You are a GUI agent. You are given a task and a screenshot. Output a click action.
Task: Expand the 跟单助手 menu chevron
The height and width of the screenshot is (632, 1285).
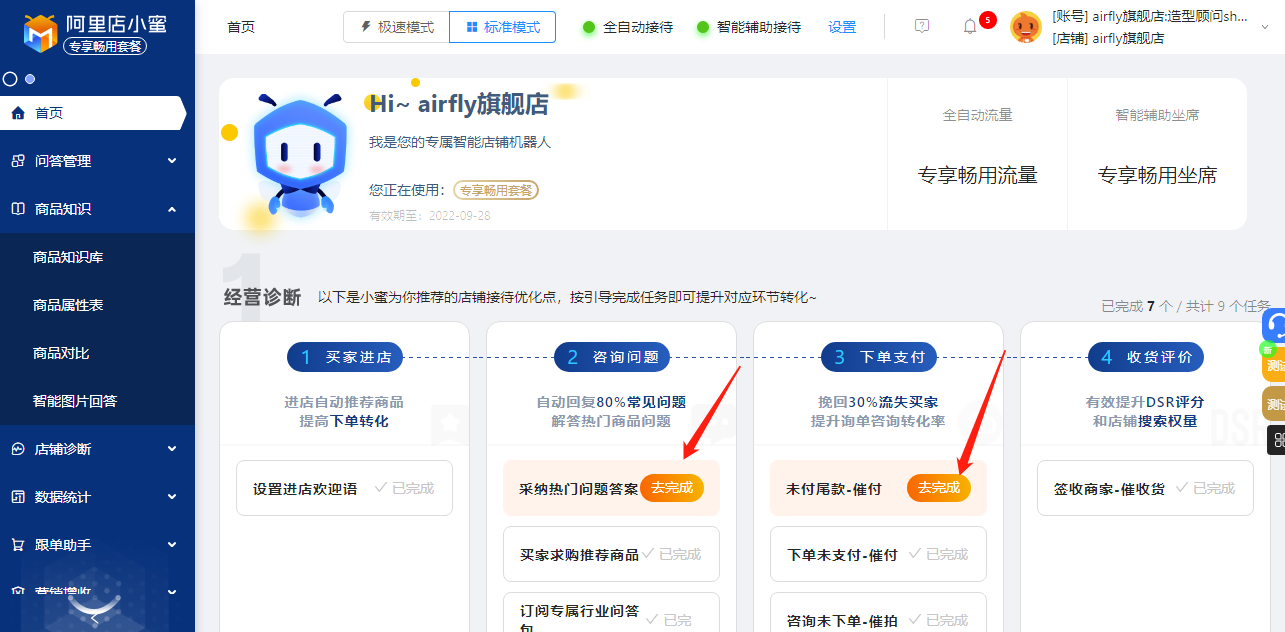click(172, 545)
